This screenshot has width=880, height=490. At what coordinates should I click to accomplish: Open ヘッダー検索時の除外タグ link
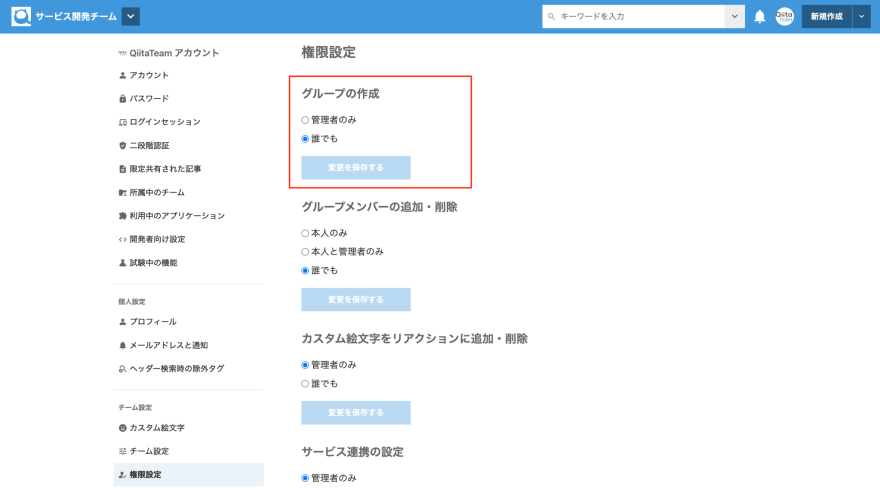[177, 369]
